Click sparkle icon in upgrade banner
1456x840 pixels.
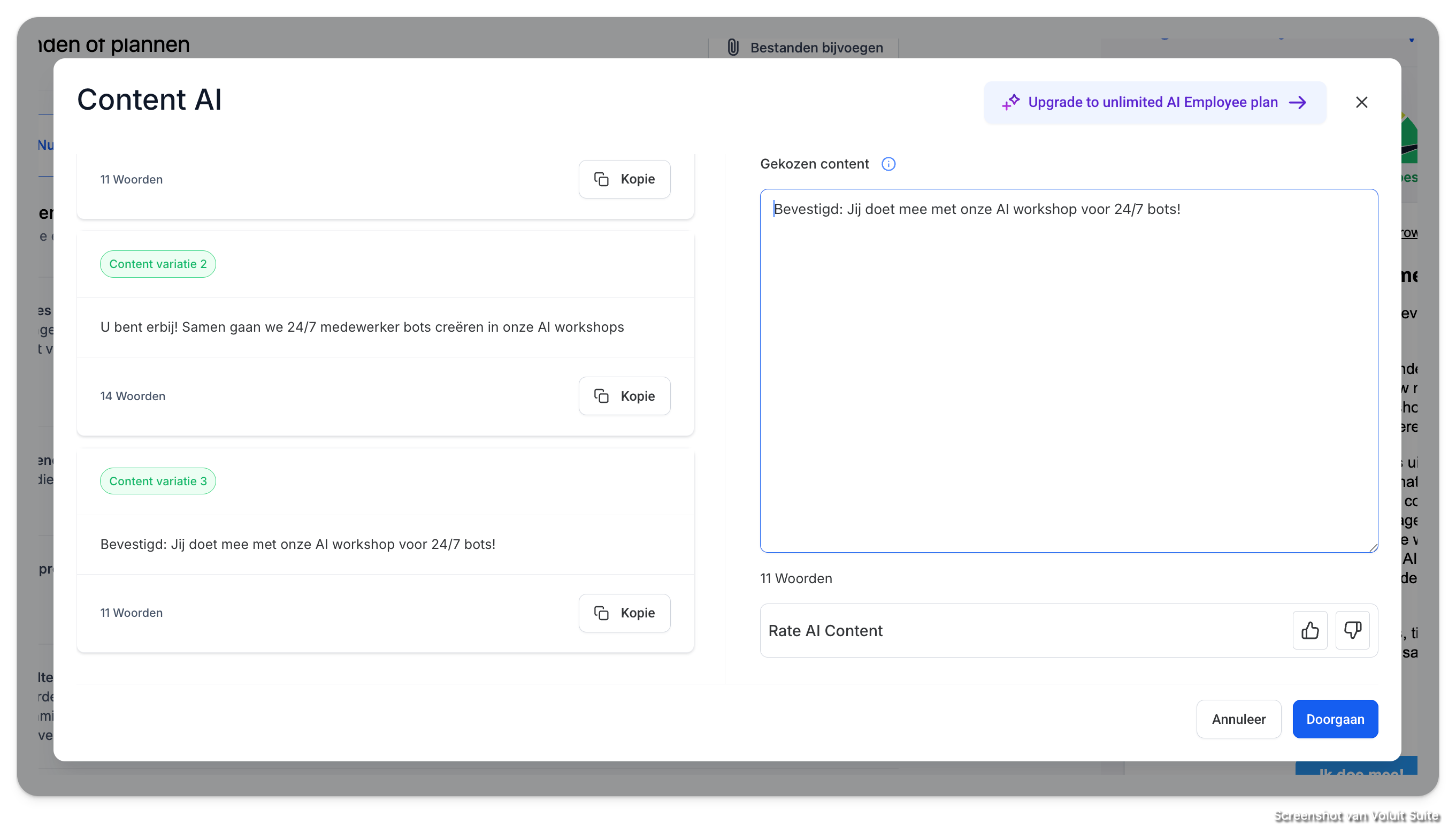pos(1010,102)
